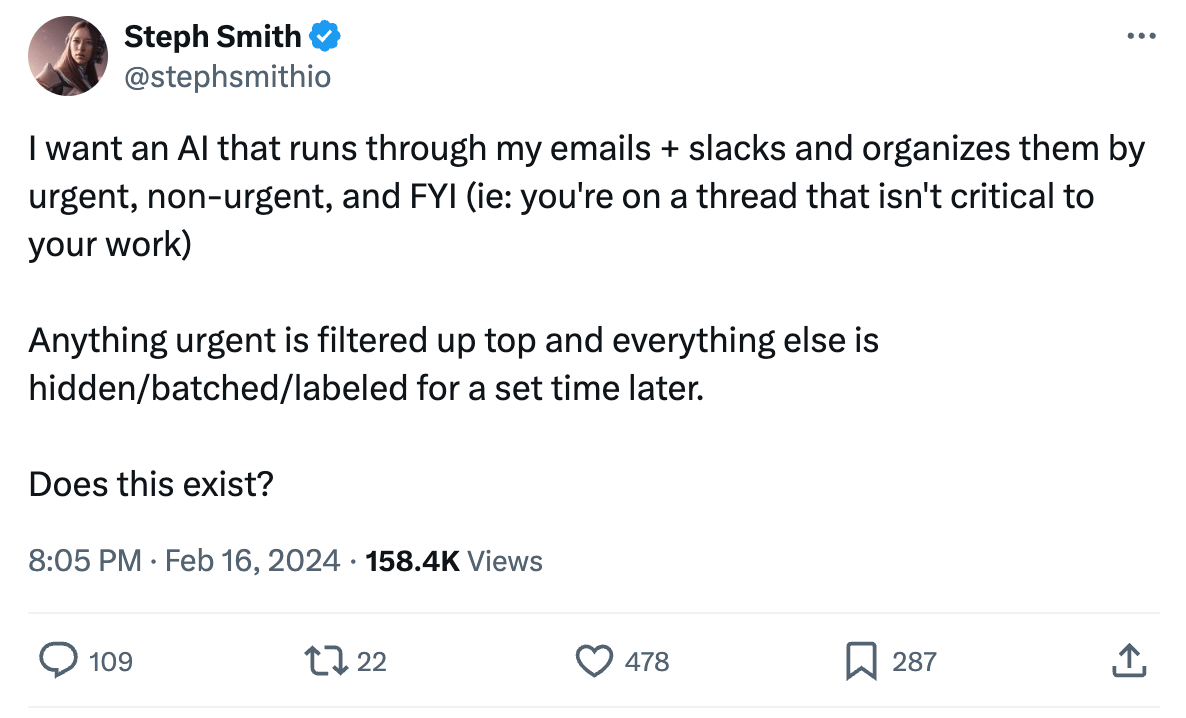The width and height of the screenshot is (1186, 718).
Task: Click the "Does this exist?" text line
Action: [152, 485]
